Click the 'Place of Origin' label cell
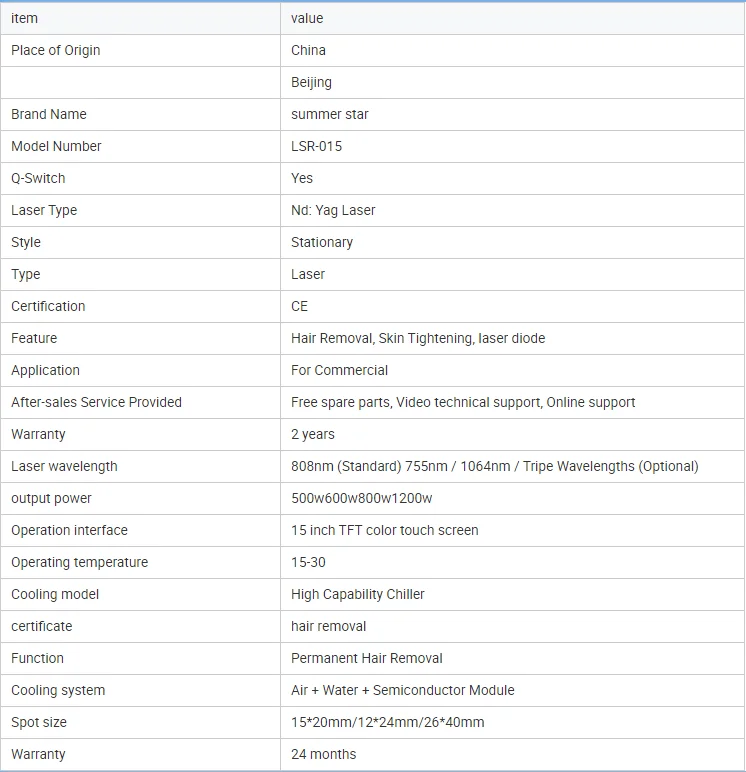Viewport: 746px width, 772px height. pos(56,50)
